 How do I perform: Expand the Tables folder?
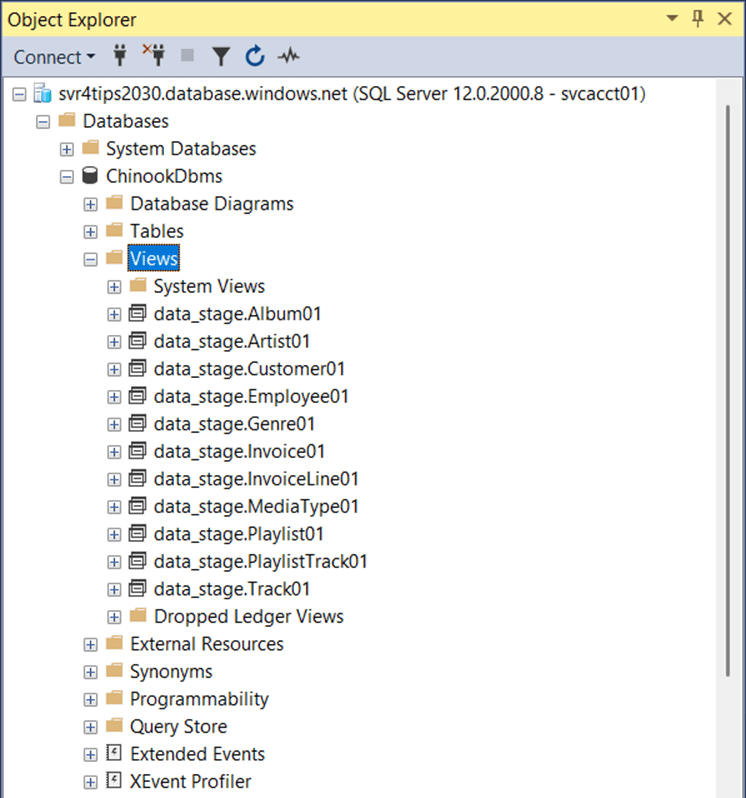[x=91, y=232]
